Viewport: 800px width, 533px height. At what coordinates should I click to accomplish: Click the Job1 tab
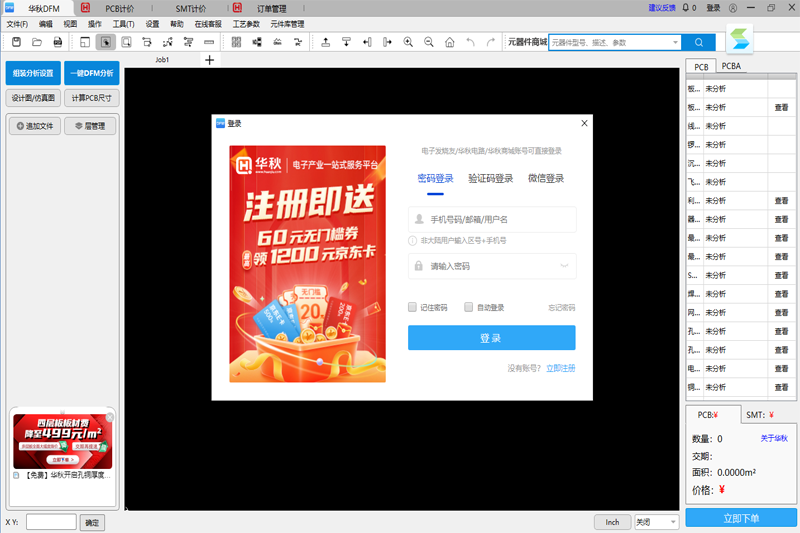162,60
